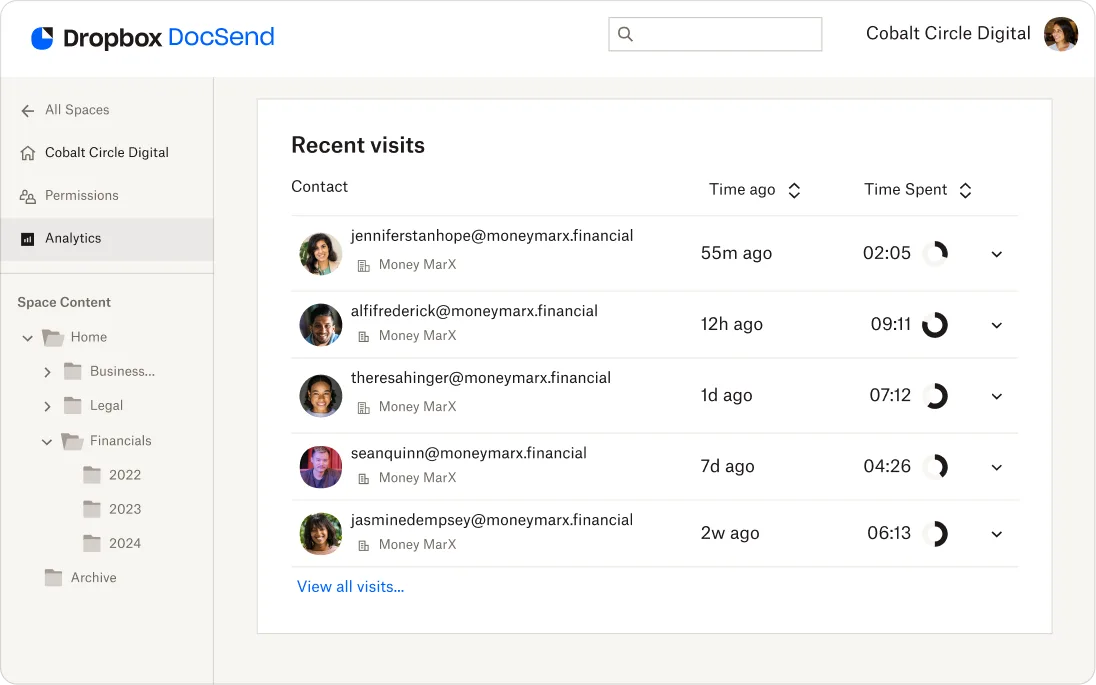This screenshot has width=1096, height=685.
Task: Select the 2024 folder under Financials
Action: (x=124, y=543)
